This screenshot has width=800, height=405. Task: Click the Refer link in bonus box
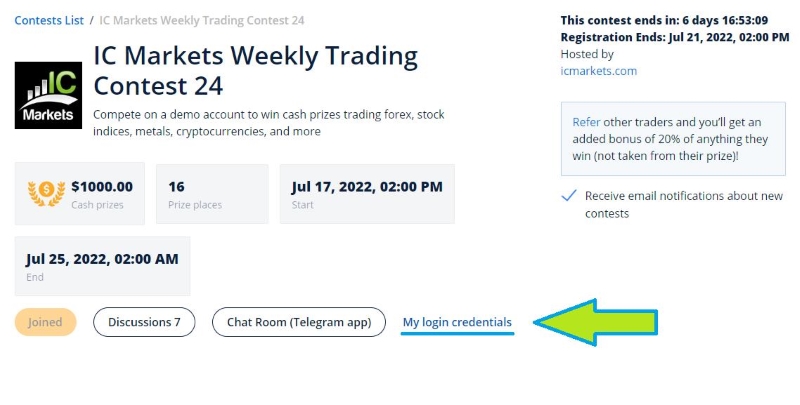tap(586, 122)
